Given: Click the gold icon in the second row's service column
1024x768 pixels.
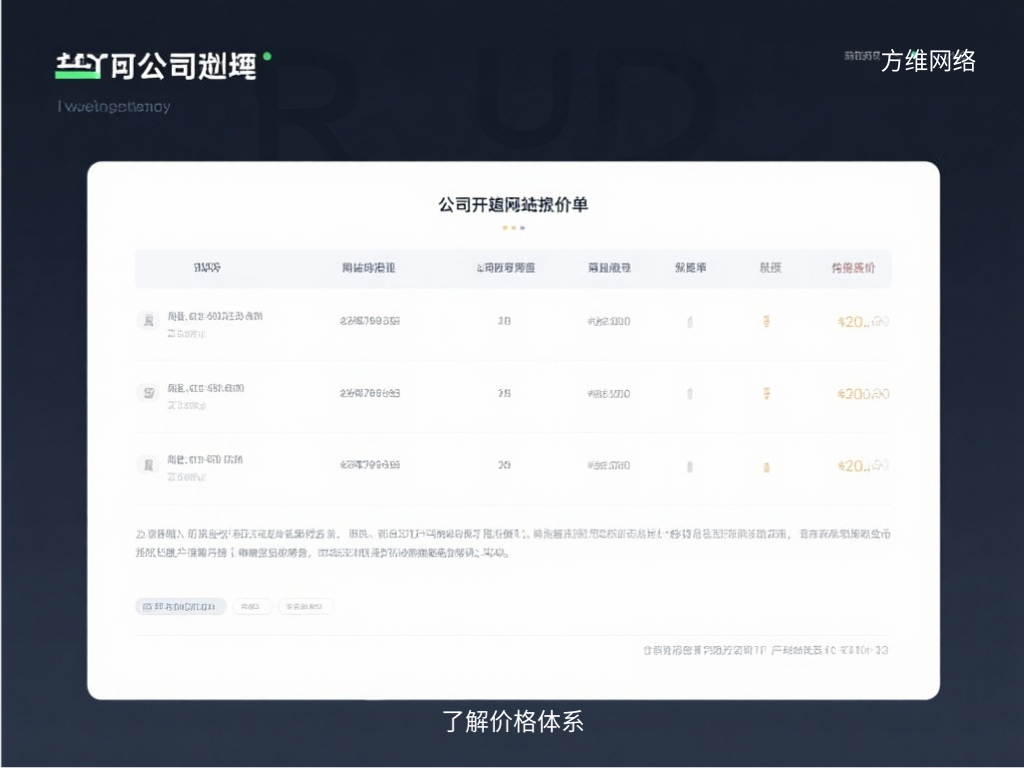Looking at the screenshot, I should [x=767, y=393].
